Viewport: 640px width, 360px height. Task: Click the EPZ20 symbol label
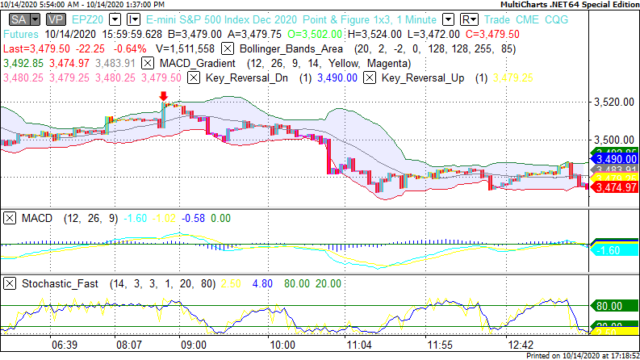pyautogui.click(x=88, y=20)
